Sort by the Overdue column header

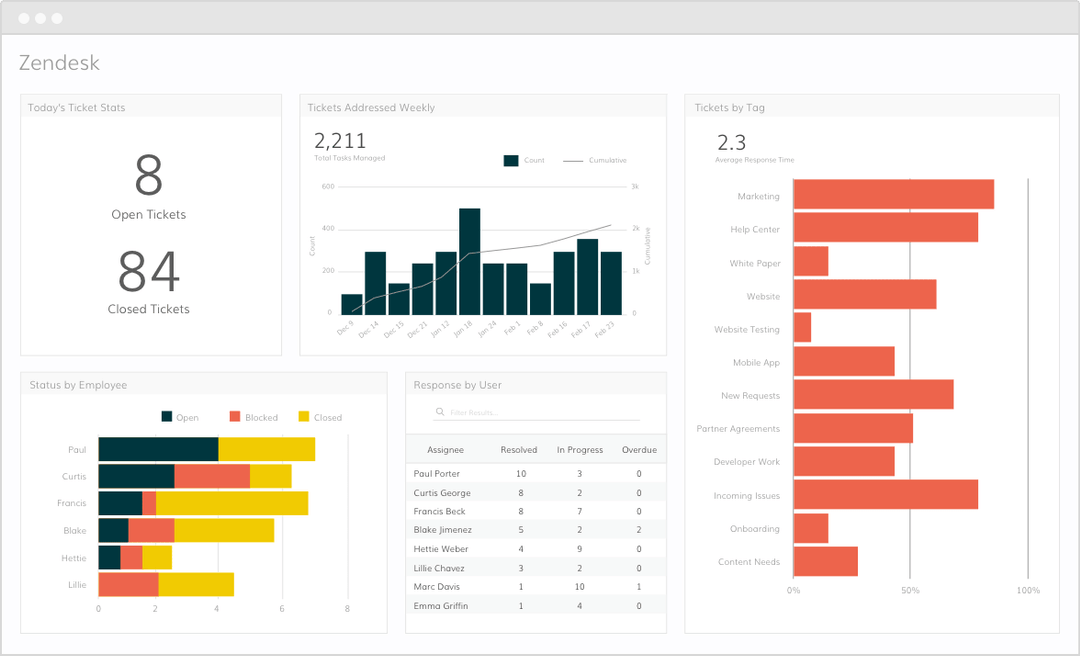click(x=639, y=450)
